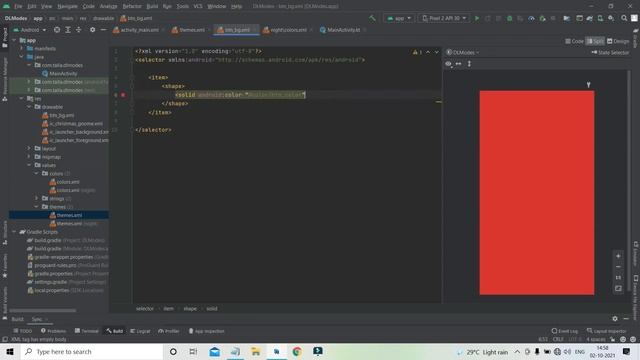The height and width of the screenshot is (360, 640).
Task: Hide the Project panel with minus icon
Action: 103,30
